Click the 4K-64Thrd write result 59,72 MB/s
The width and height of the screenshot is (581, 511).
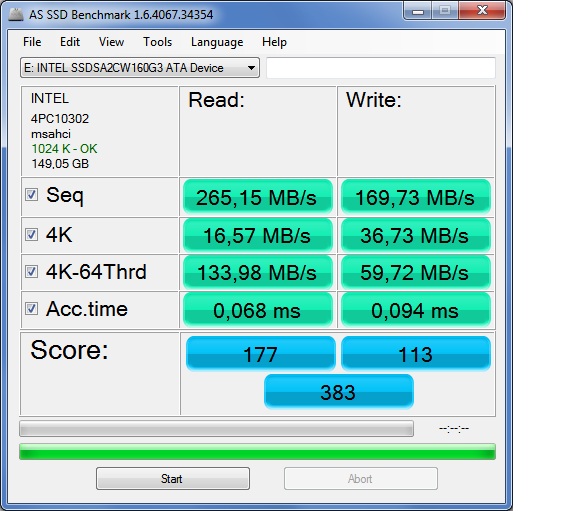pos(416,272)
